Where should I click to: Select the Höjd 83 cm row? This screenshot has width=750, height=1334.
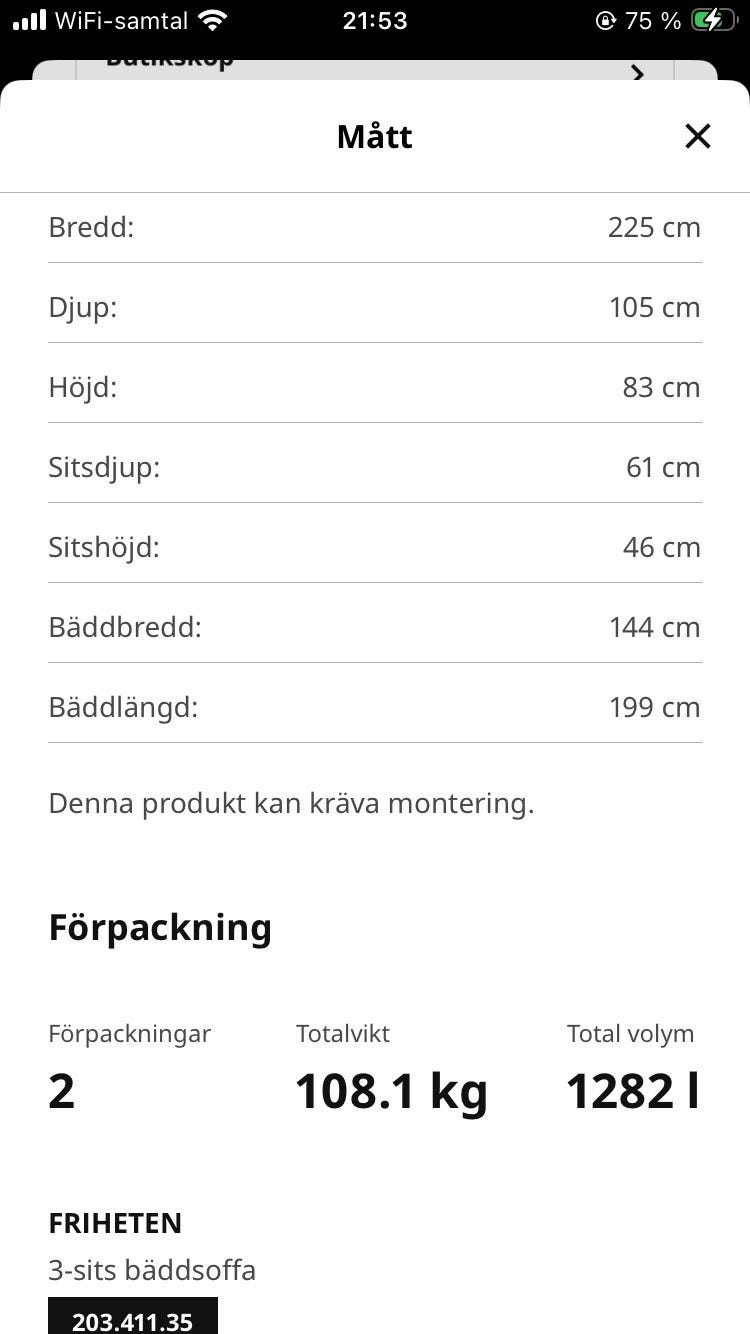point(375,388)
